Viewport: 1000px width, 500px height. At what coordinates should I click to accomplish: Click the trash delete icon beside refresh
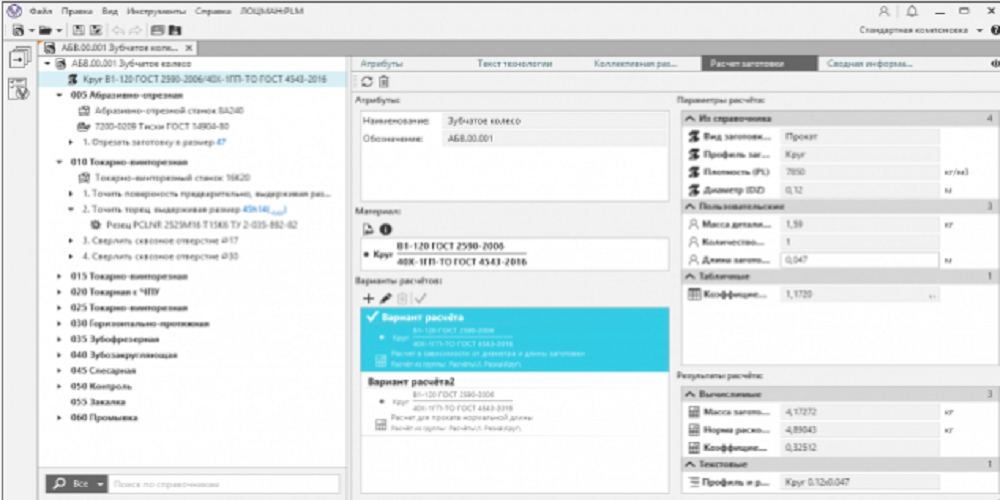383,81
